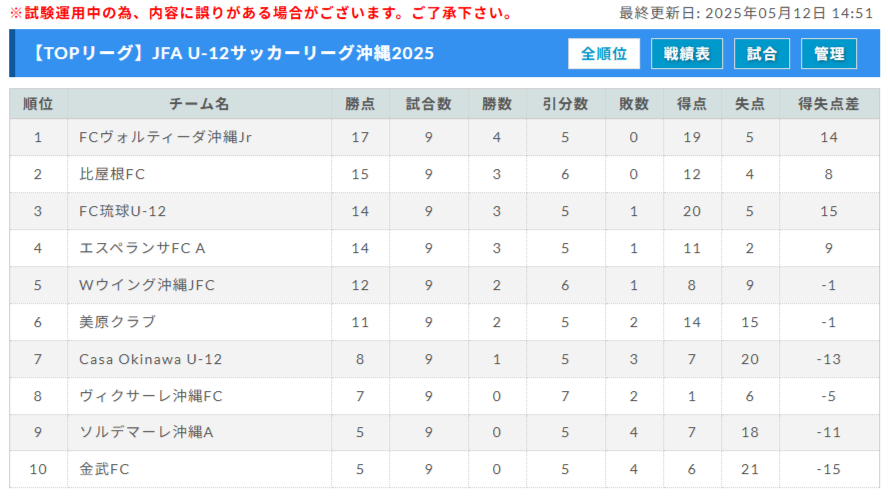Click the 勝点 column header
This screenshot has width=888, height=496.
pyautogui.click(x=360, y=104)
